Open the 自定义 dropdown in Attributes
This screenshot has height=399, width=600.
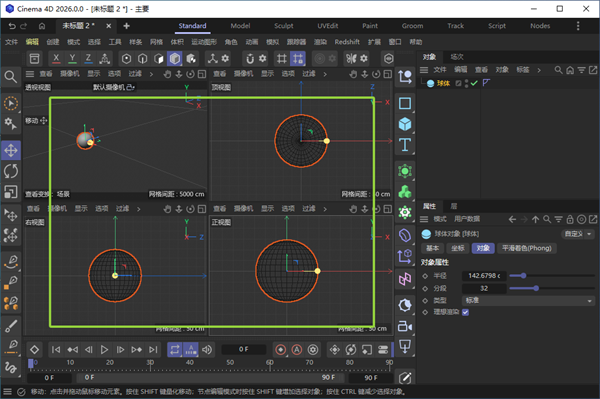578,234
